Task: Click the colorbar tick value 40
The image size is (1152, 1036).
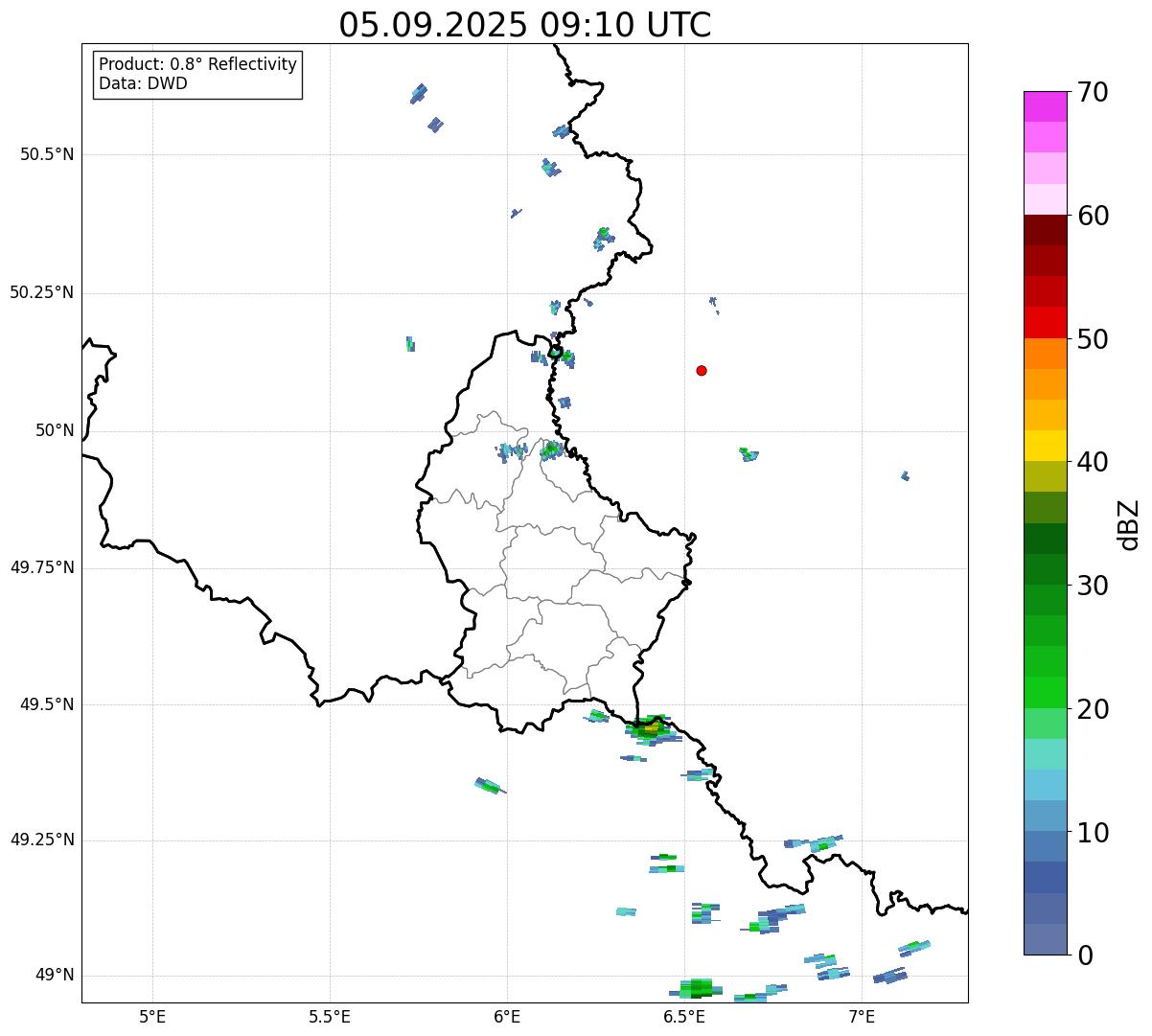Action: 1092,462
